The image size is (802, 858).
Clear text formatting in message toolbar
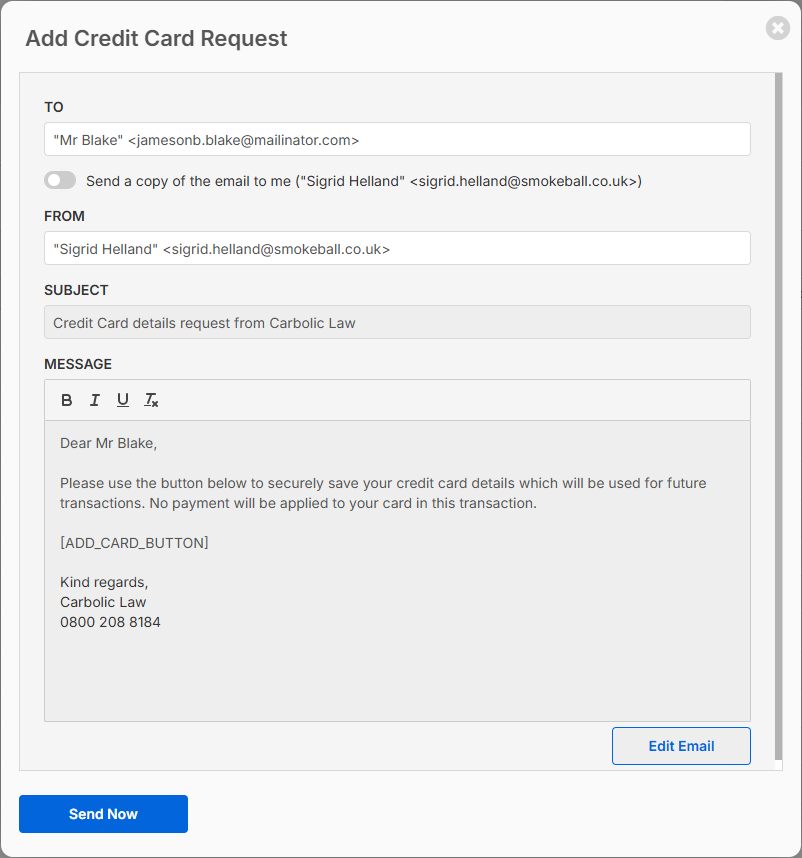point(151,400)
